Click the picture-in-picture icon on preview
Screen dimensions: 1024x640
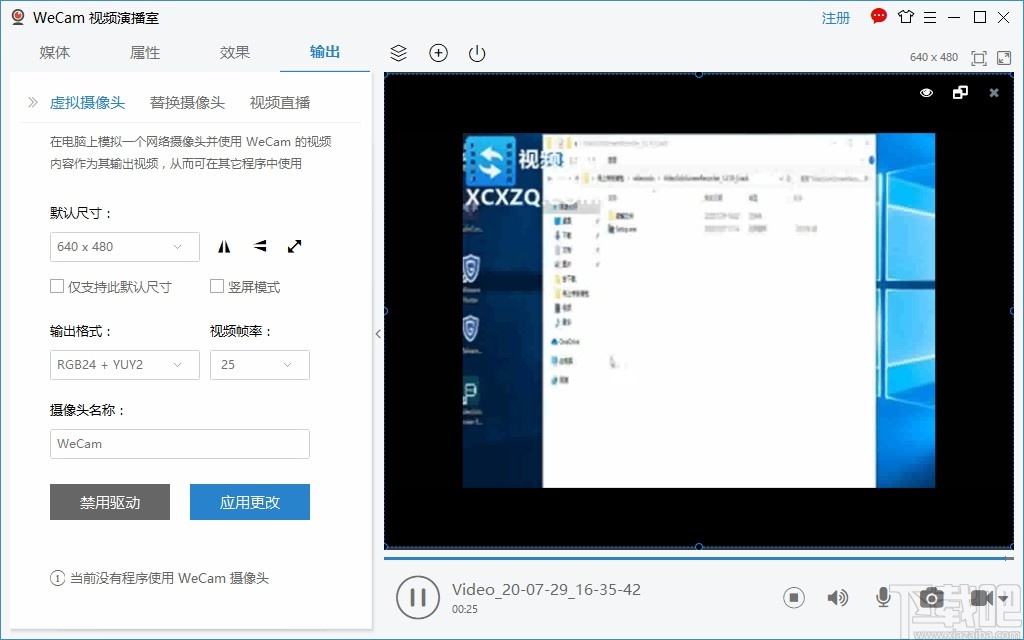point(960,92)
